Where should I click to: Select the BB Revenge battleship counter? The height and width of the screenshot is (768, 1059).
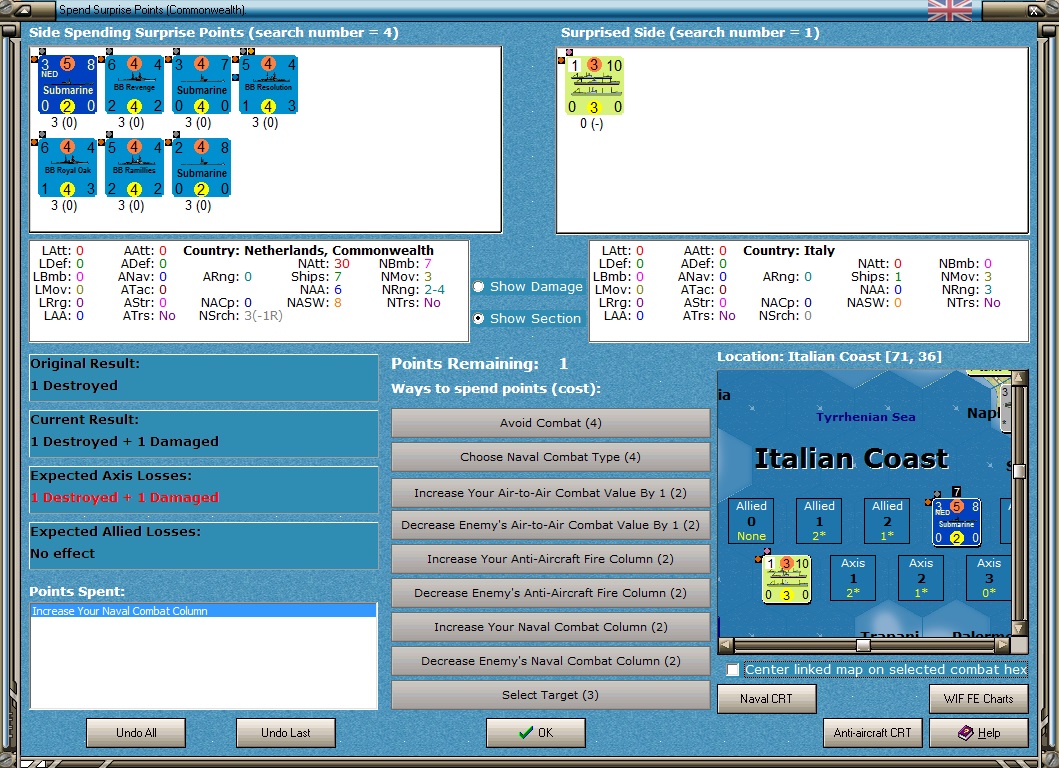point(134,85)
